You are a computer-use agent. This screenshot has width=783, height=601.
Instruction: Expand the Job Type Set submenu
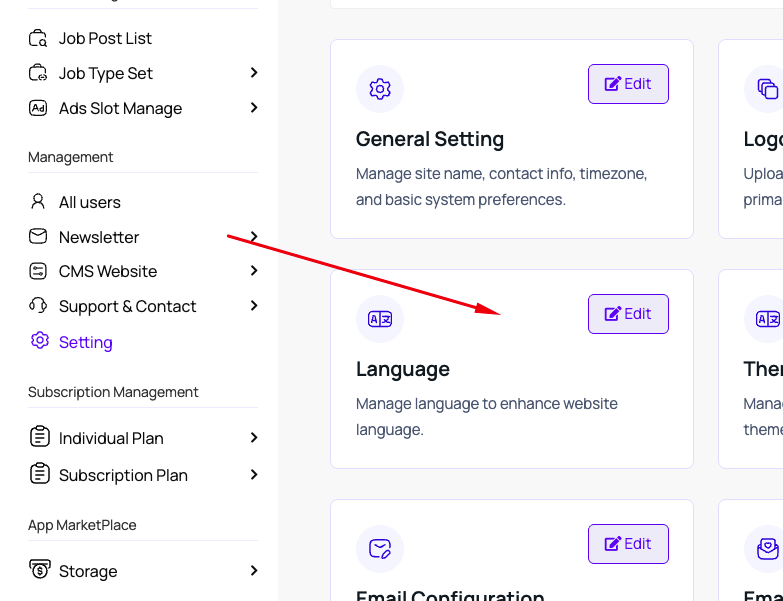tap(254, 73)
